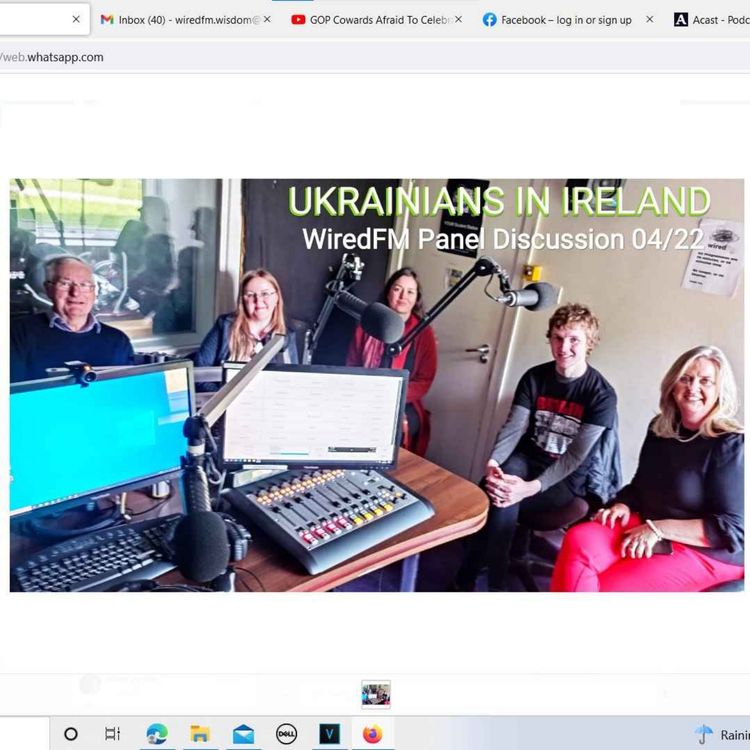This screenshot has width=750, height=750.
Task: Open the V app icon on taskbar
Action: (330, 734)
